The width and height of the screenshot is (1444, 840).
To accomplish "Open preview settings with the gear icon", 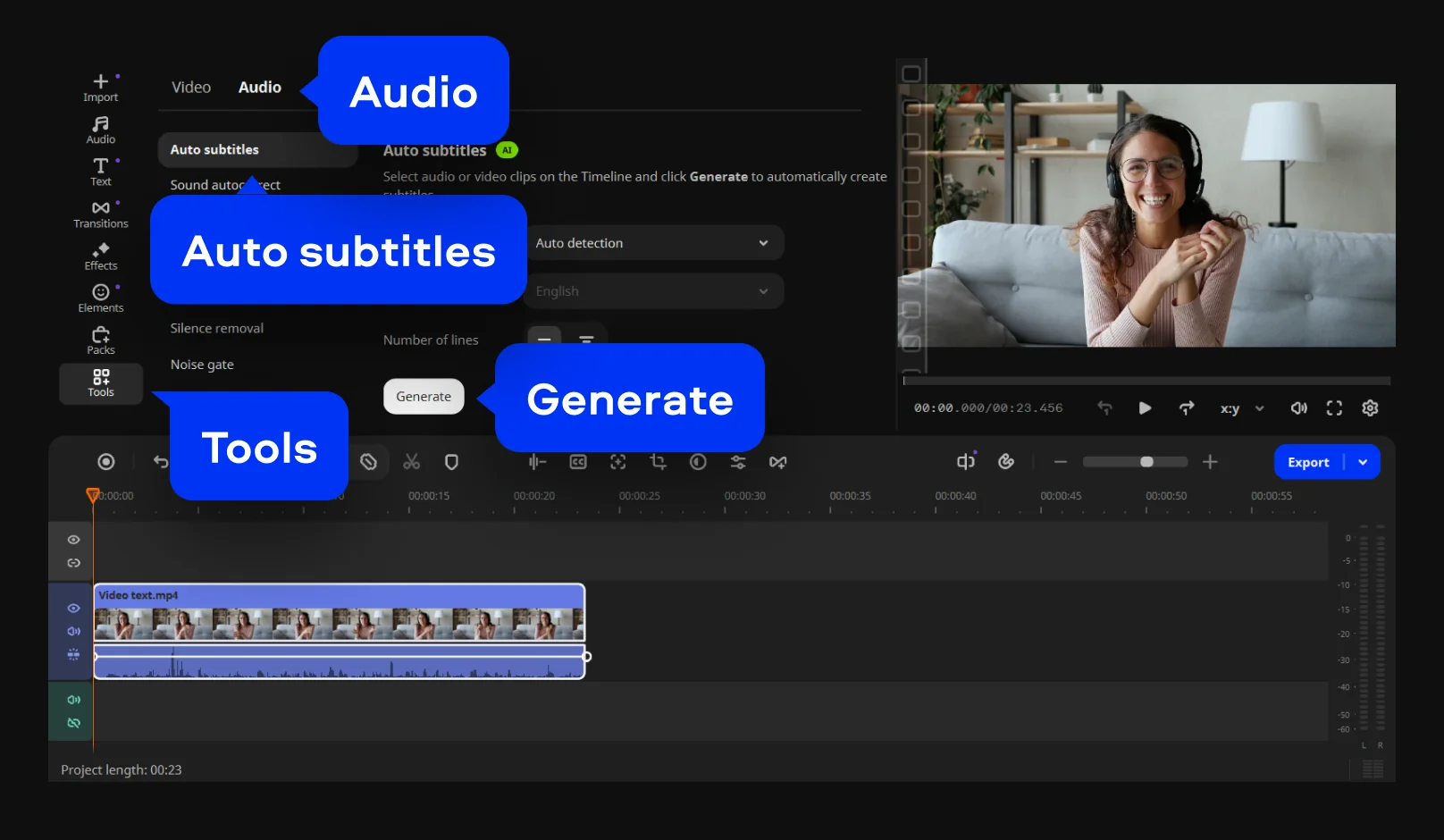I will click(1370, 408).
